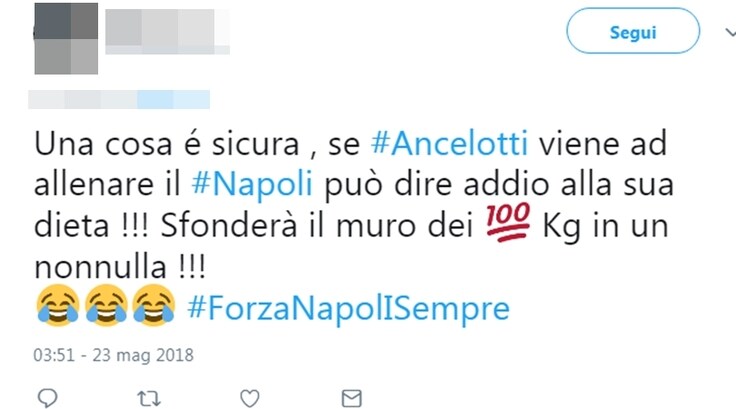The width and height of the screenshot is (736, 409).
Task: Click the first laughing-crying emoji
Action: (x=58, y=305)
